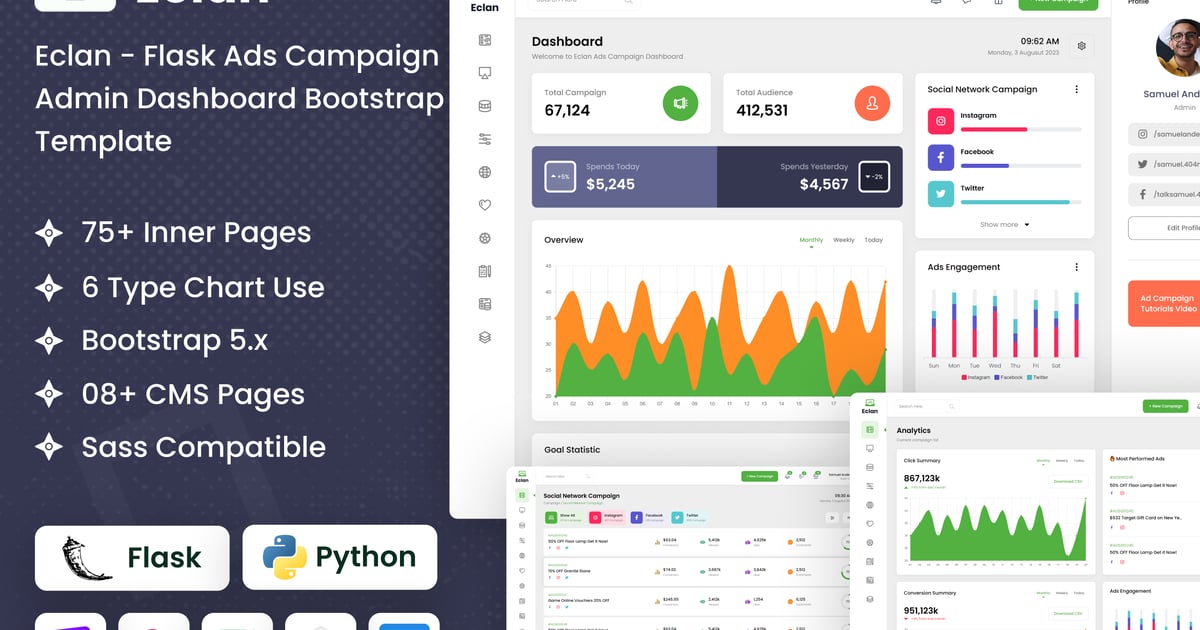Click the Eclan logo text in main sidebar
The width and height of the screenshot is (1200, 630).
pyautogui.click(x=485, y=8)
